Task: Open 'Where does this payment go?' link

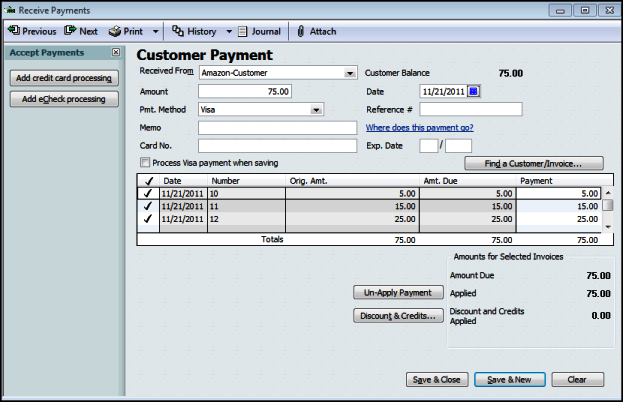Action: point(419,128)
